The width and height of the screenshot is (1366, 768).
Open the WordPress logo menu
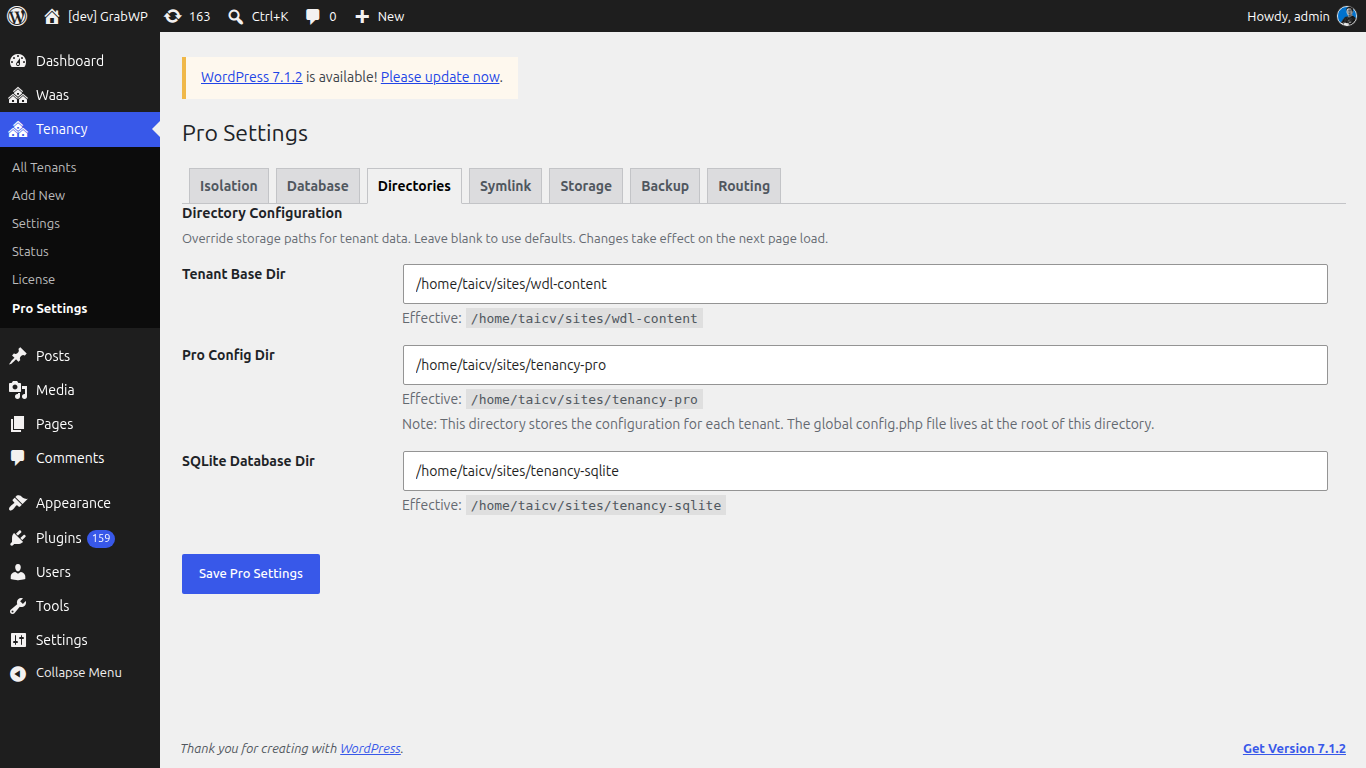coord(17,16)
